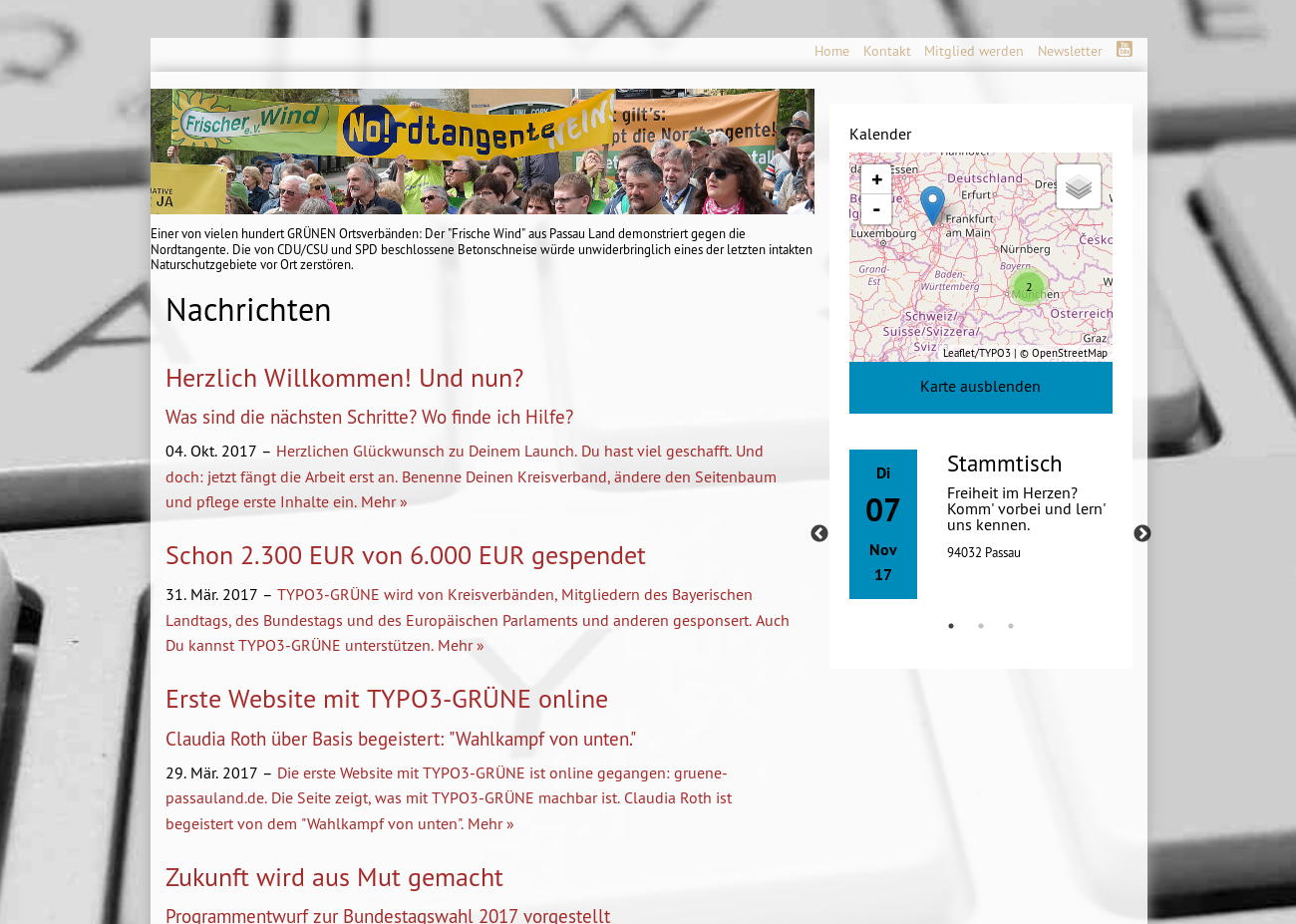Open the Stammtisch event title
Viewport: 1296px width, 924px height.
(x=1004, y=463)
